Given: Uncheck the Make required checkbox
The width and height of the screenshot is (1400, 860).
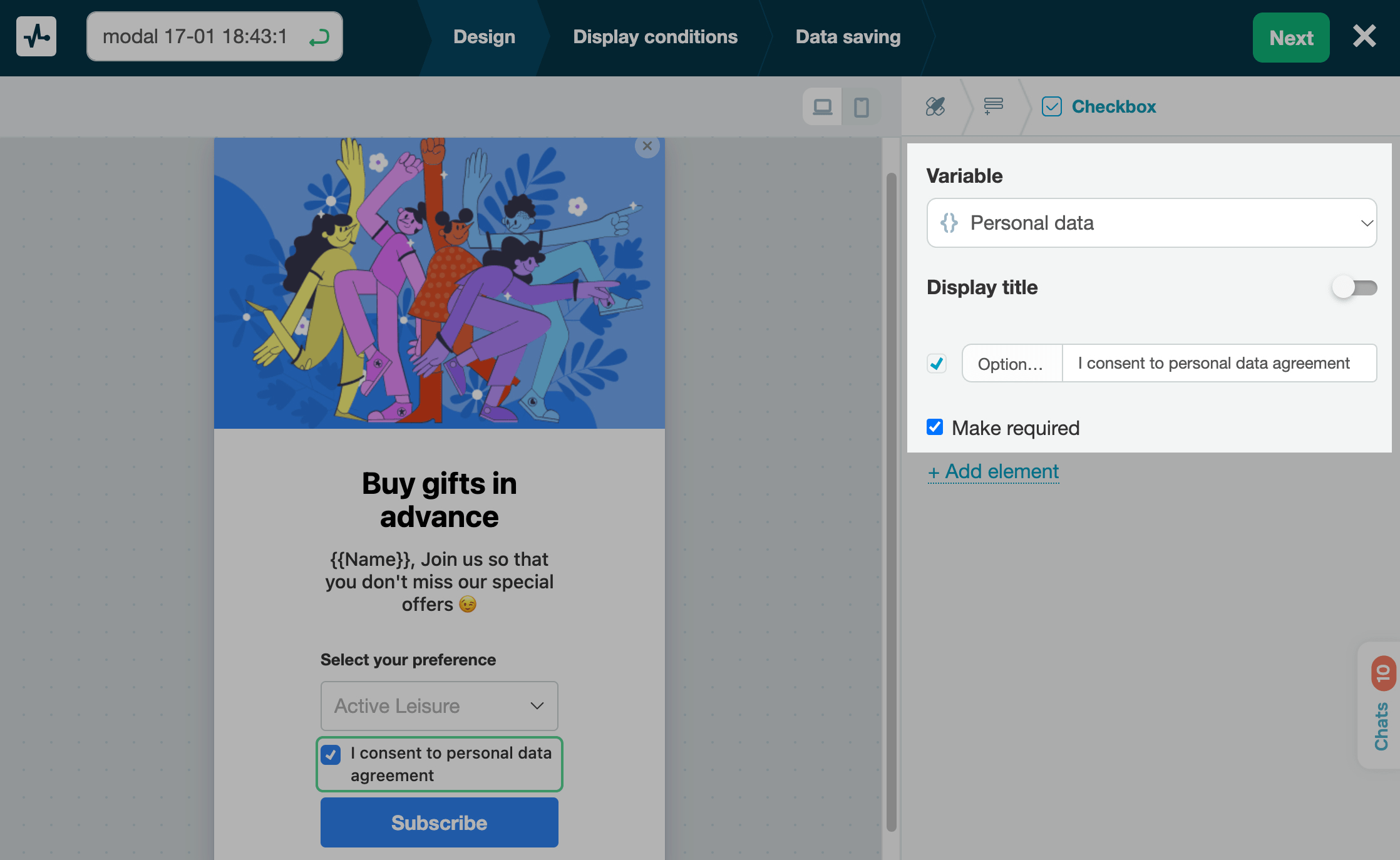Looking at the screenshot, I should click(x=935, y=427).
